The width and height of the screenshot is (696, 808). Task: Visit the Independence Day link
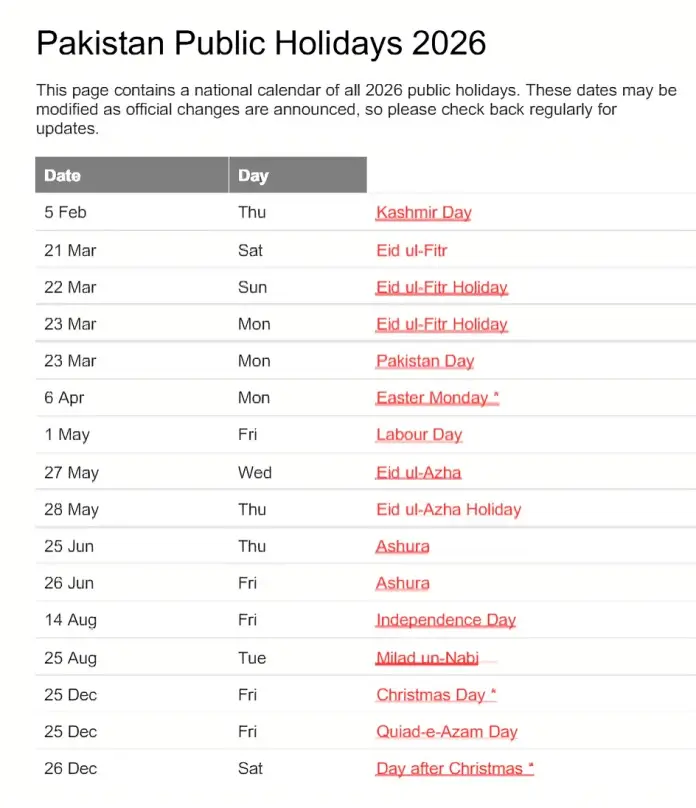tap(445, 620)
